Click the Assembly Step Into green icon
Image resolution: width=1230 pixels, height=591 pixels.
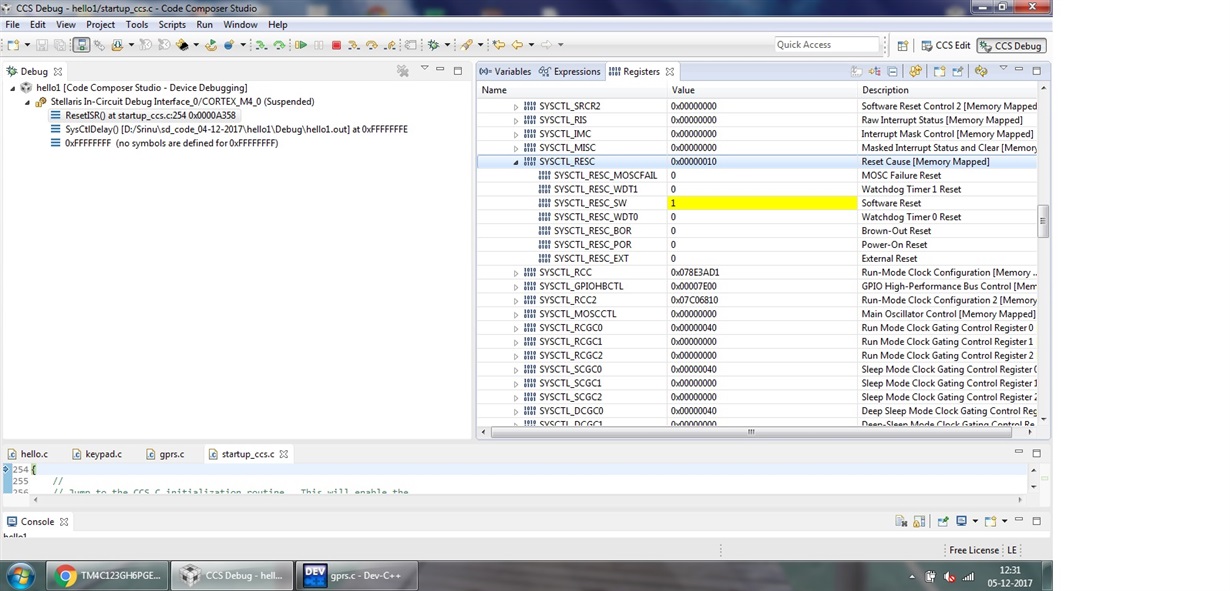261,45
